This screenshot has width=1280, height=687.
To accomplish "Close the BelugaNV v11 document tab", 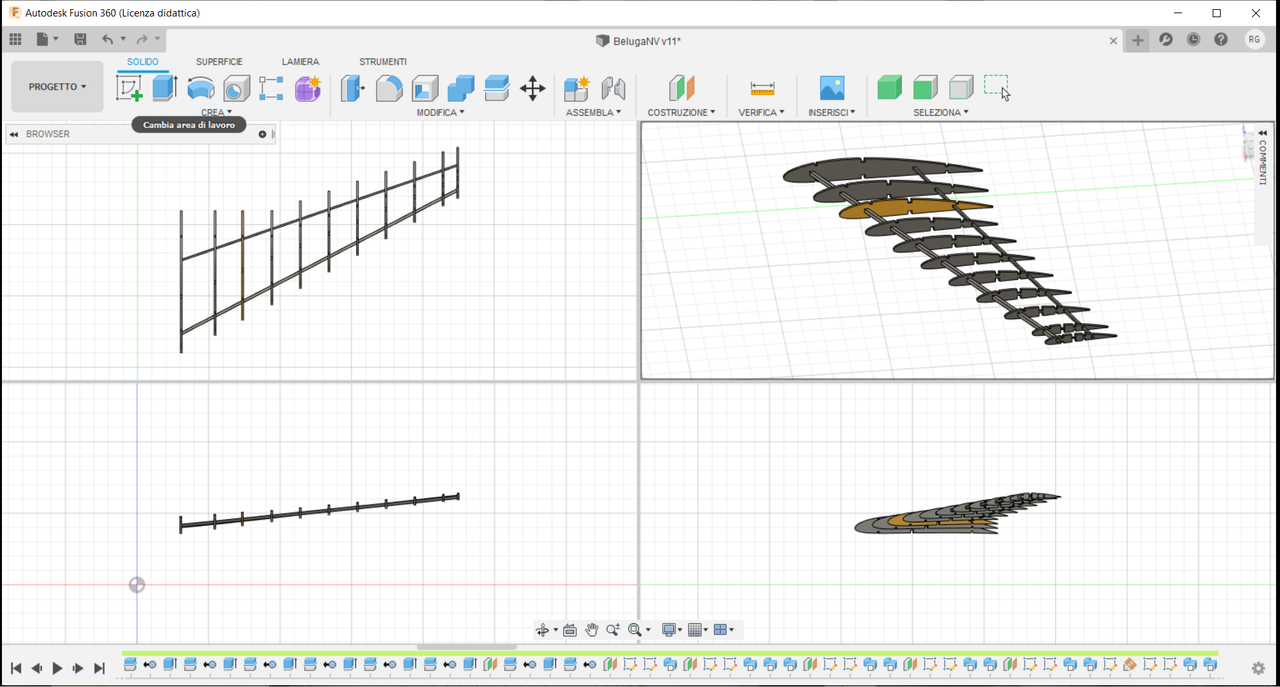I will pos(1114,41).
